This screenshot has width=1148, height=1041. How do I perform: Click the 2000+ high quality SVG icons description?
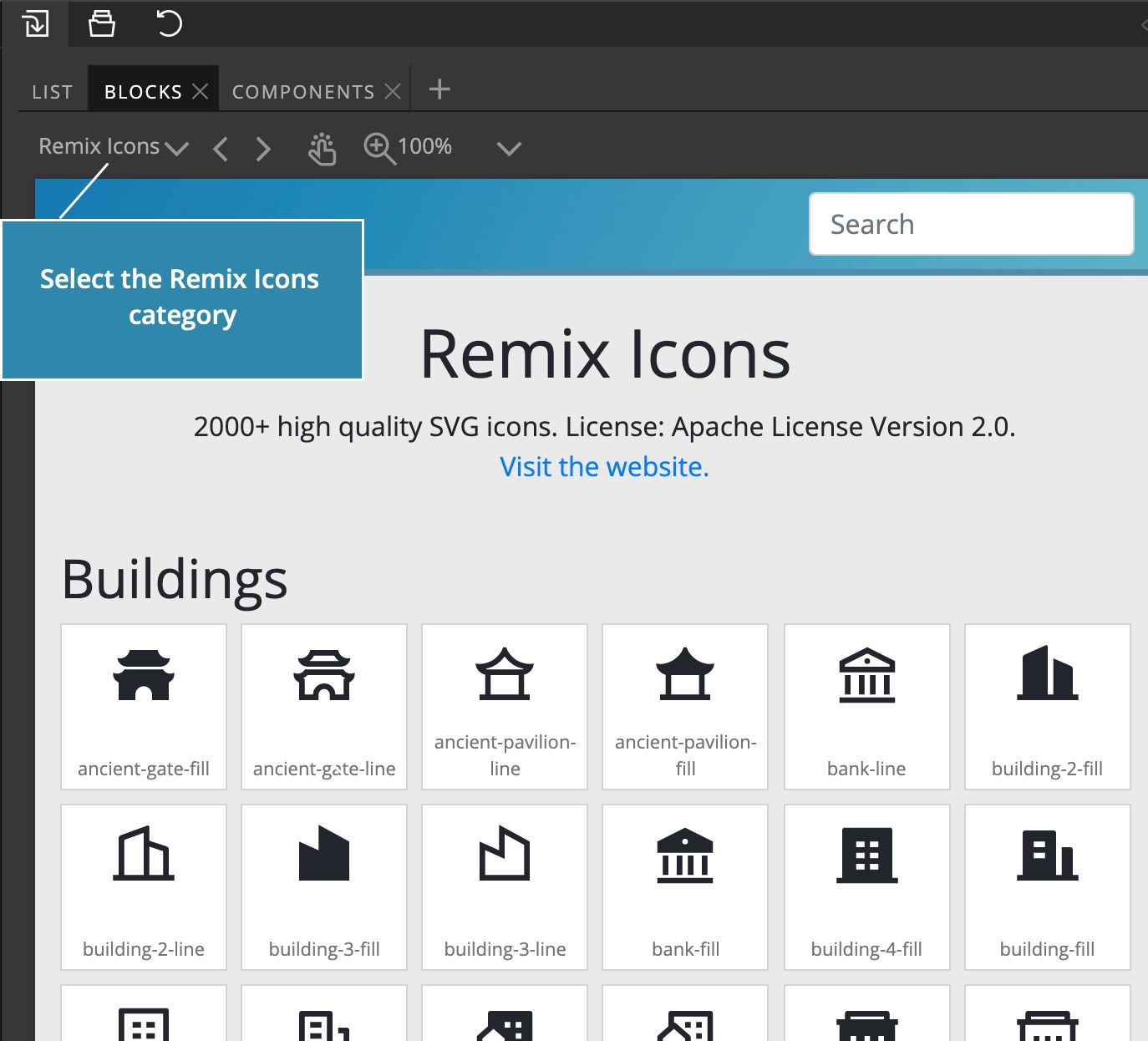pyautogui.click(x=604, y=427)
